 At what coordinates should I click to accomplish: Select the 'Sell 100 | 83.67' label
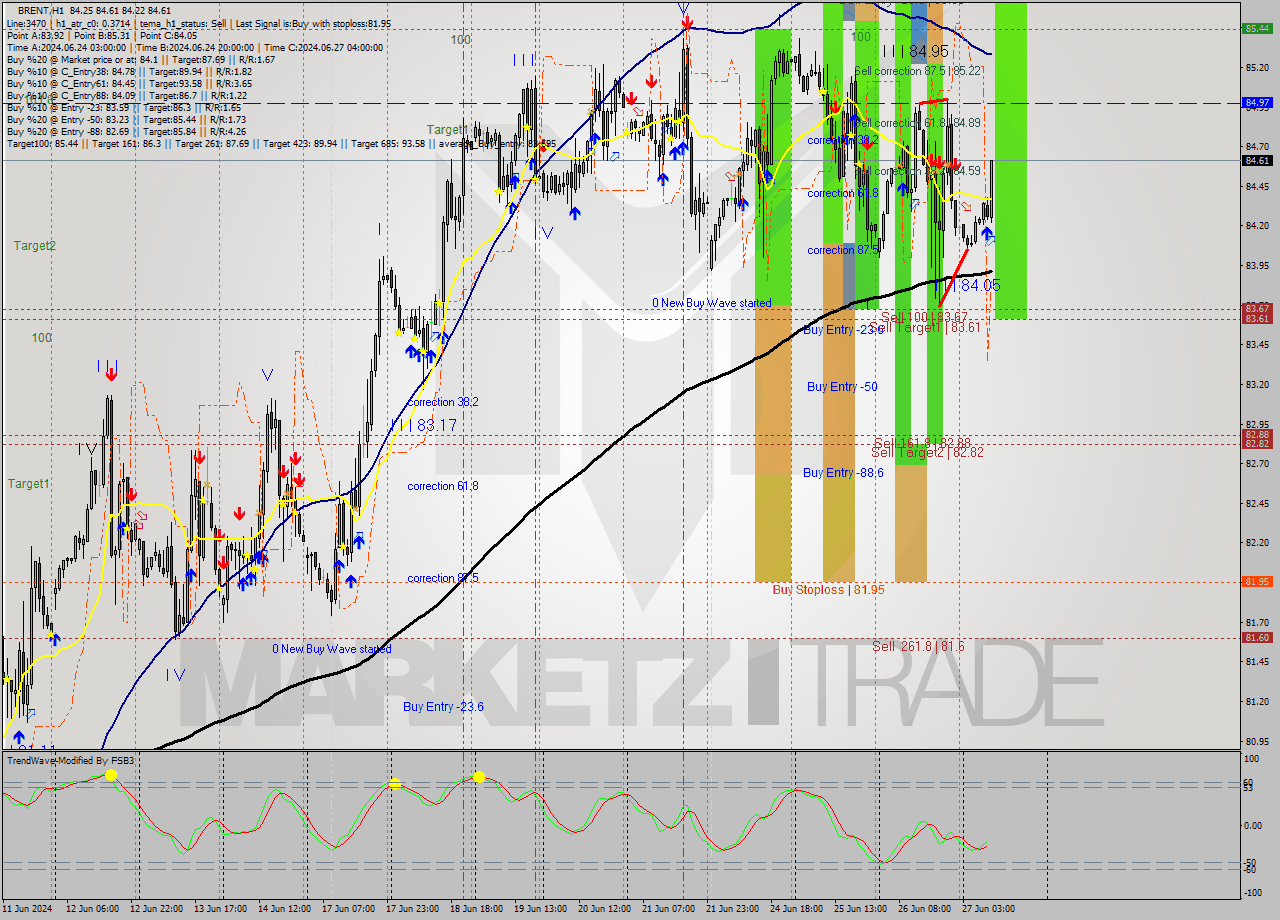click(x=924, y=316)
